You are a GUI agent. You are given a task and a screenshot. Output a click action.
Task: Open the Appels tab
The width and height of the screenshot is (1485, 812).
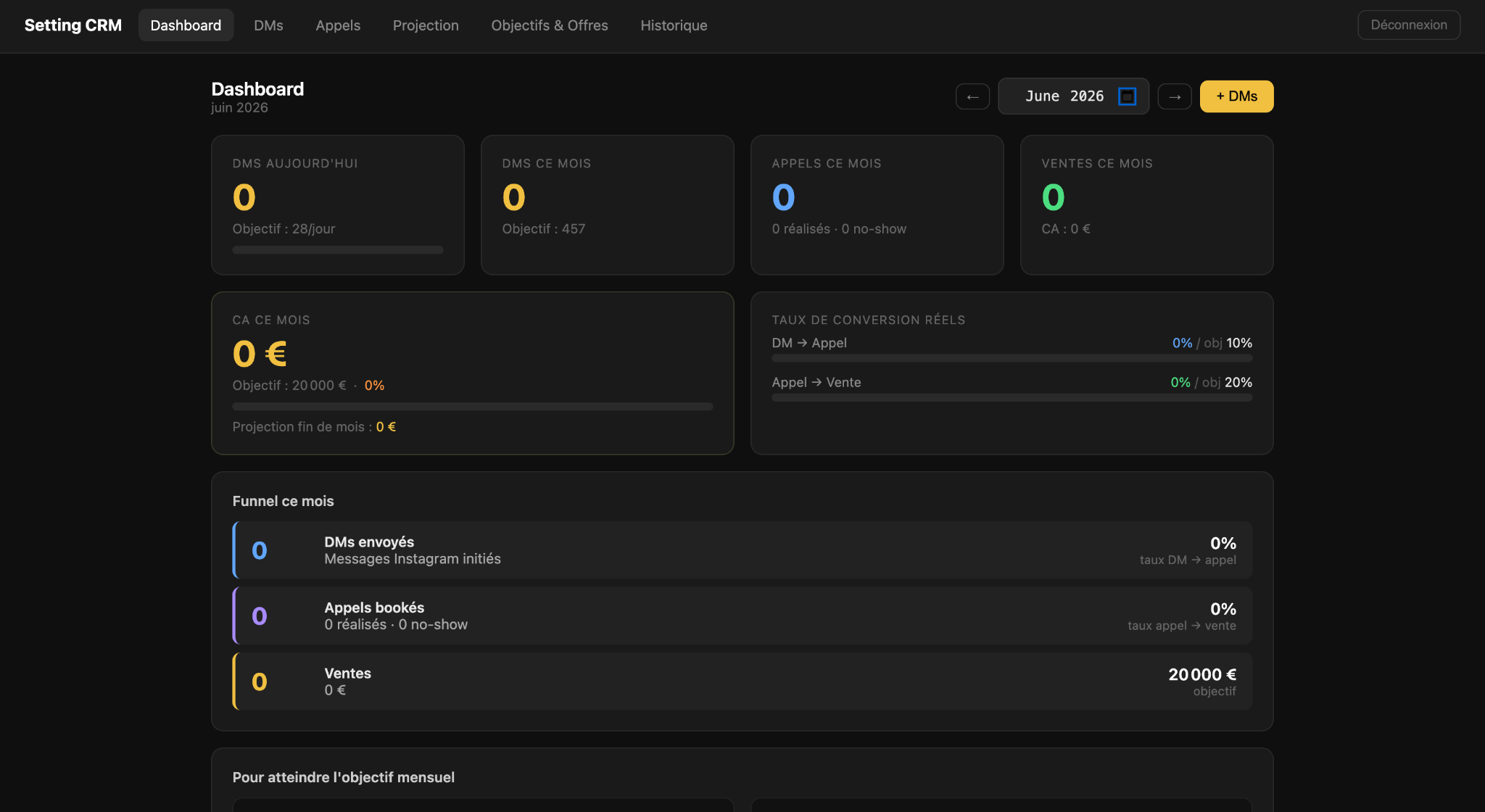(x=338, y=25)
